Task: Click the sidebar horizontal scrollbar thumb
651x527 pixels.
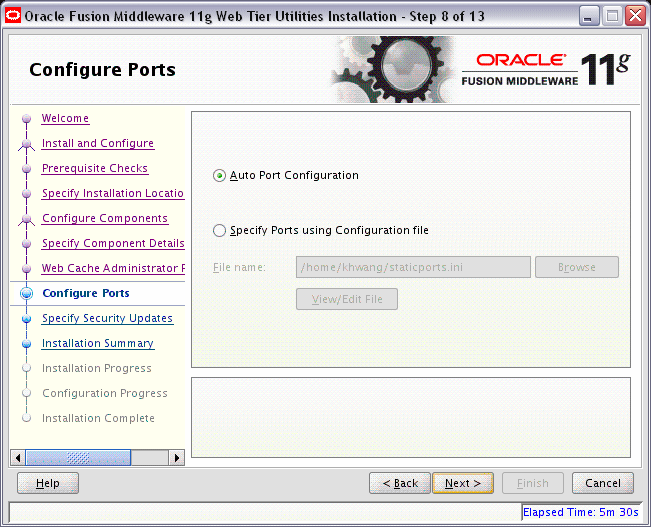Action: click(78, 458)
